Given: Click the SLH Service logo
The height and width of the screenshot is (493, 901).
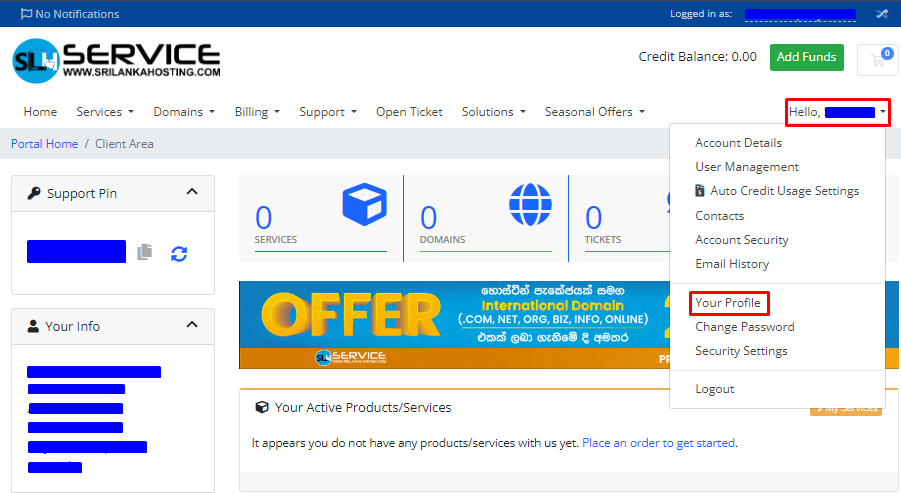Looking at the screenshot, I should 116,60.
